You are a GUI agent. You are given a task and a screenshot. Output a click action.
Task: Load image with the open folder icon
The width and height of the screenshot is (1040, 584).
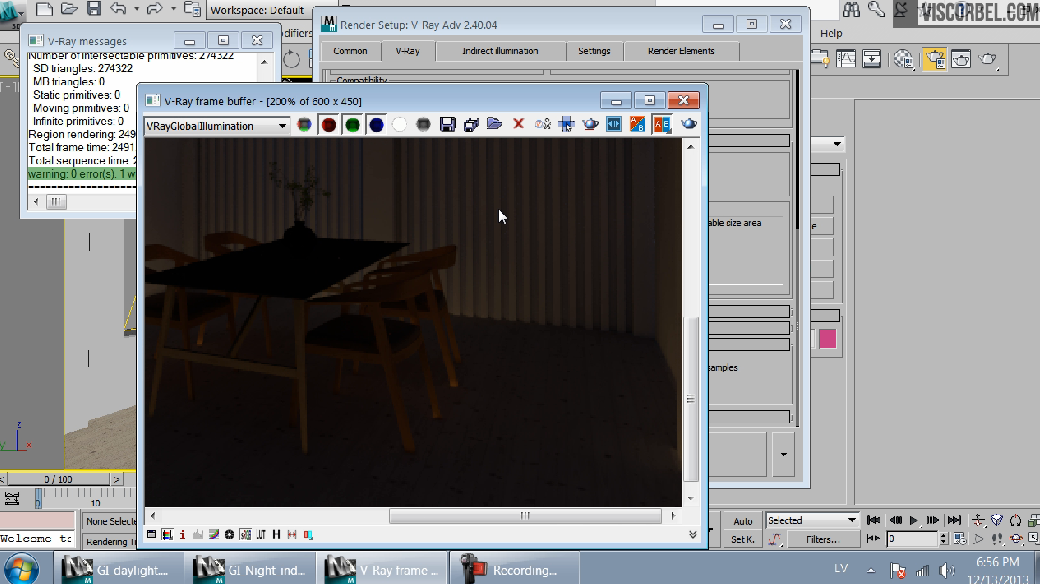point(495,124)
